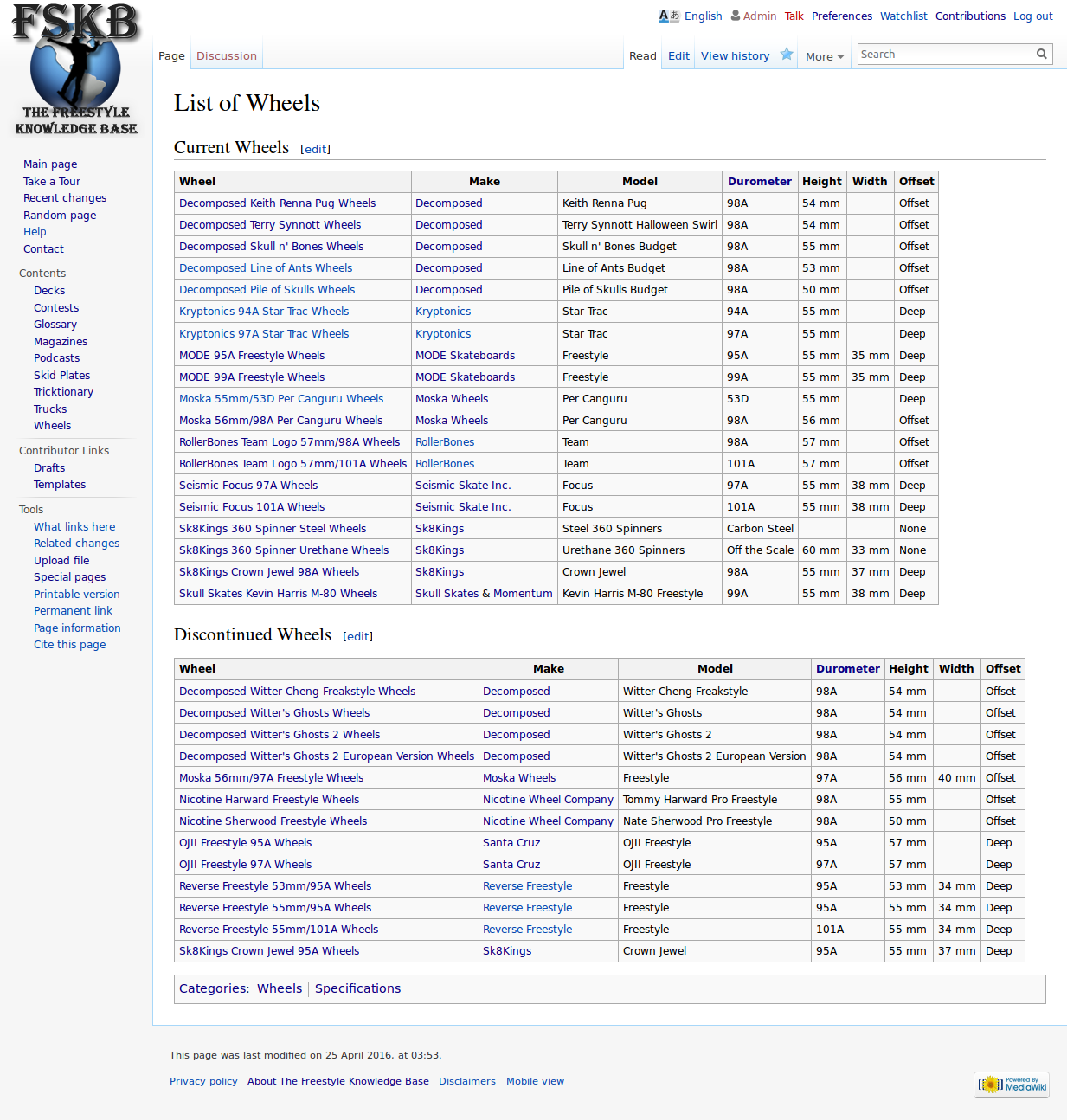Click Log out link
Screen dimensions: 1067x1120
tap(1032, 16)
